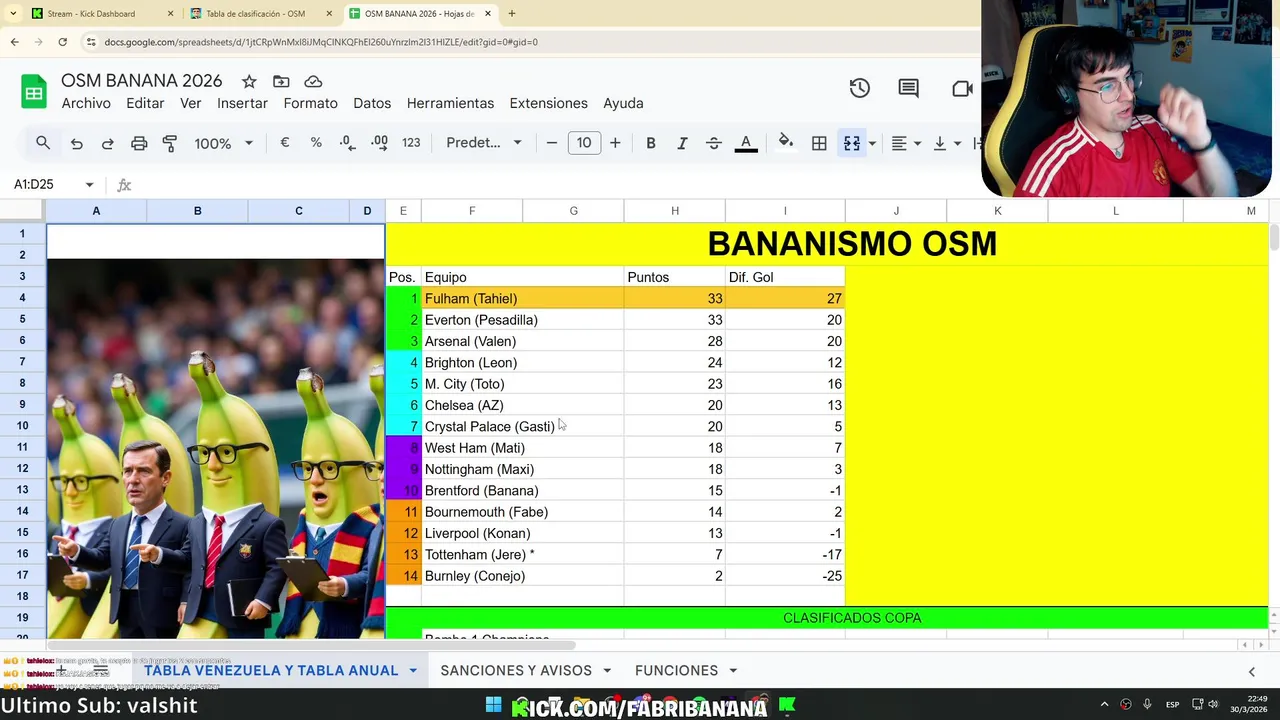Apply euro currency format

pos(285,143)
